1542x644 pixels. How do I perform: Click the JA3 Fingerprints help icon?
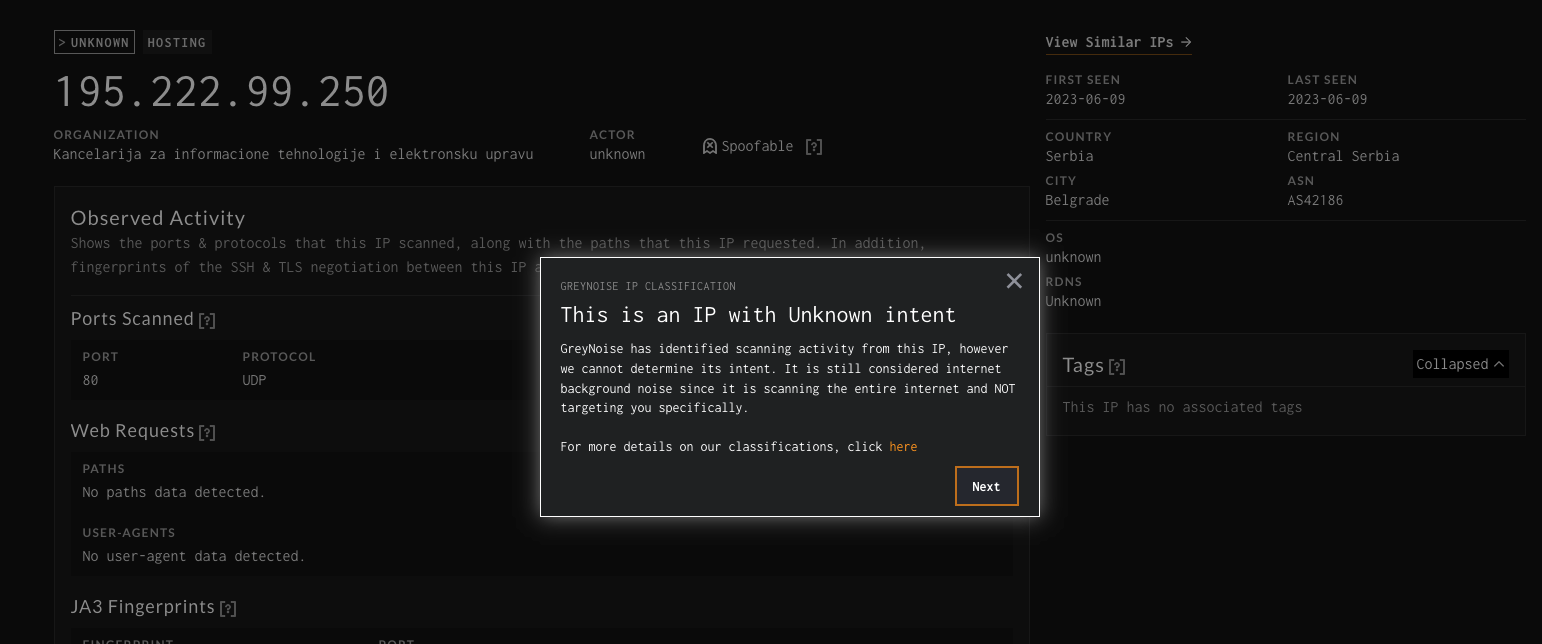click(228, 608)
